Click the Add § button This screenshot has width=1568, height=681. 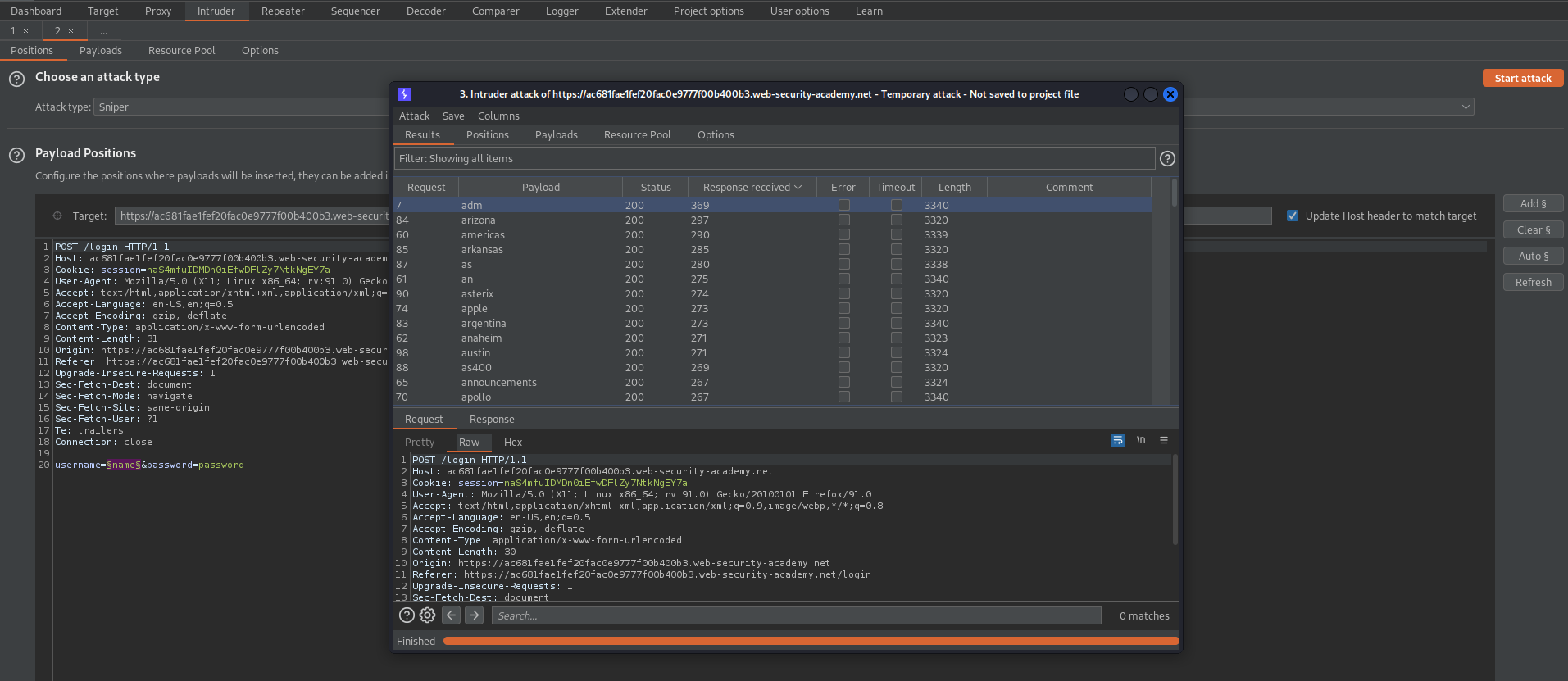click(x=1533, y=203)
